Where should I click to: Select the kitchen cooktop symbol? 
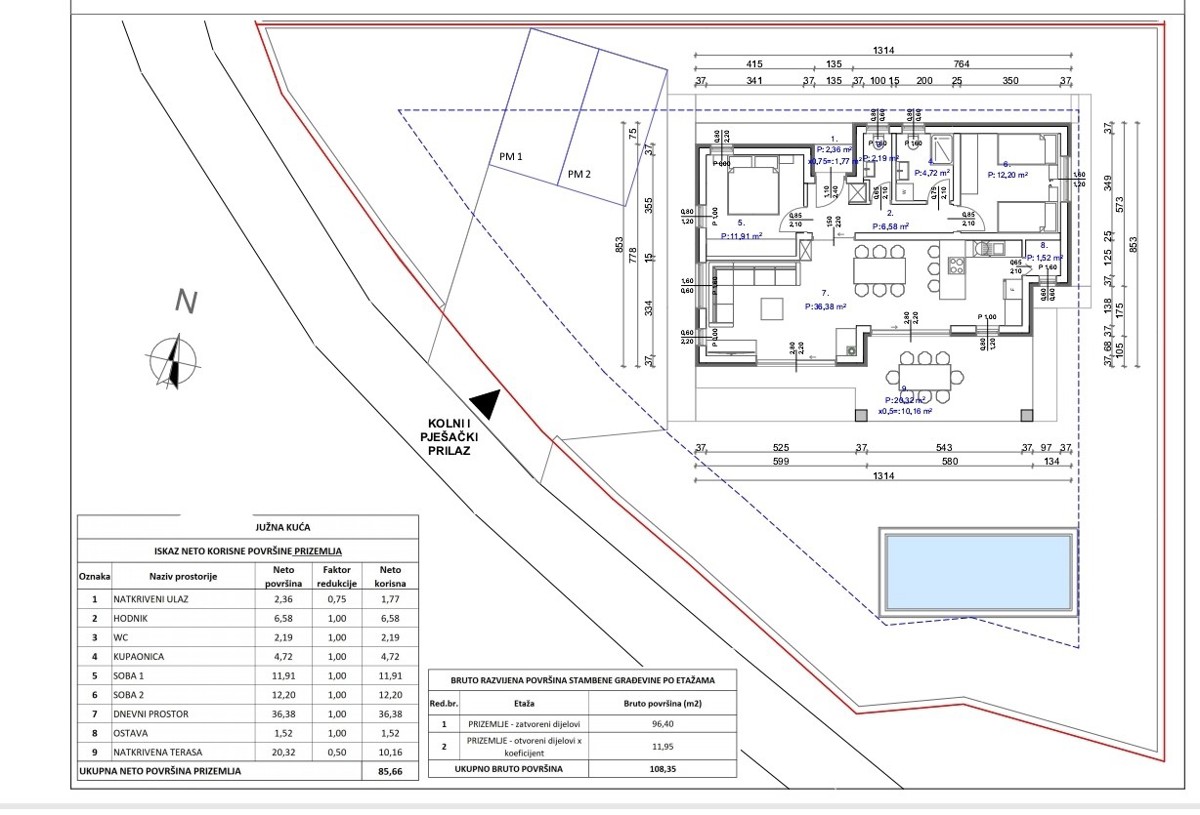[x=953, y=266]
